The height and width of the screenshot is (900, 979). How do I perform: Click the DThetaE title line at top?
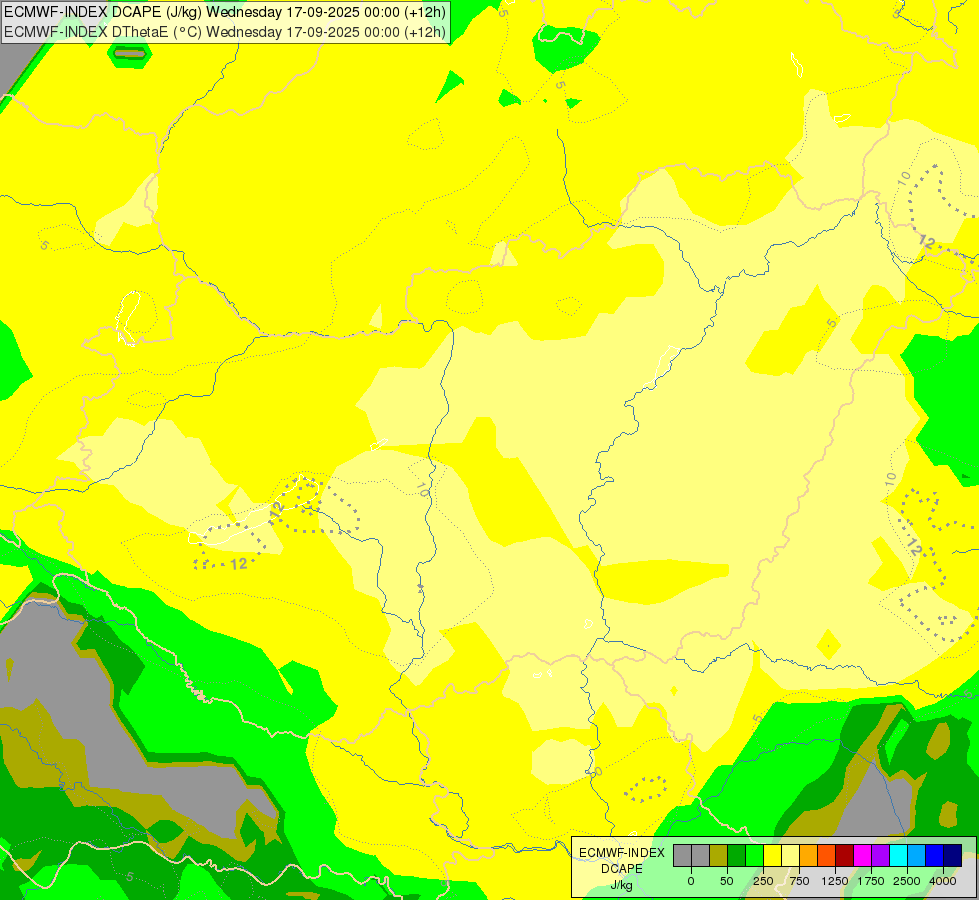(x=225, y=32)
